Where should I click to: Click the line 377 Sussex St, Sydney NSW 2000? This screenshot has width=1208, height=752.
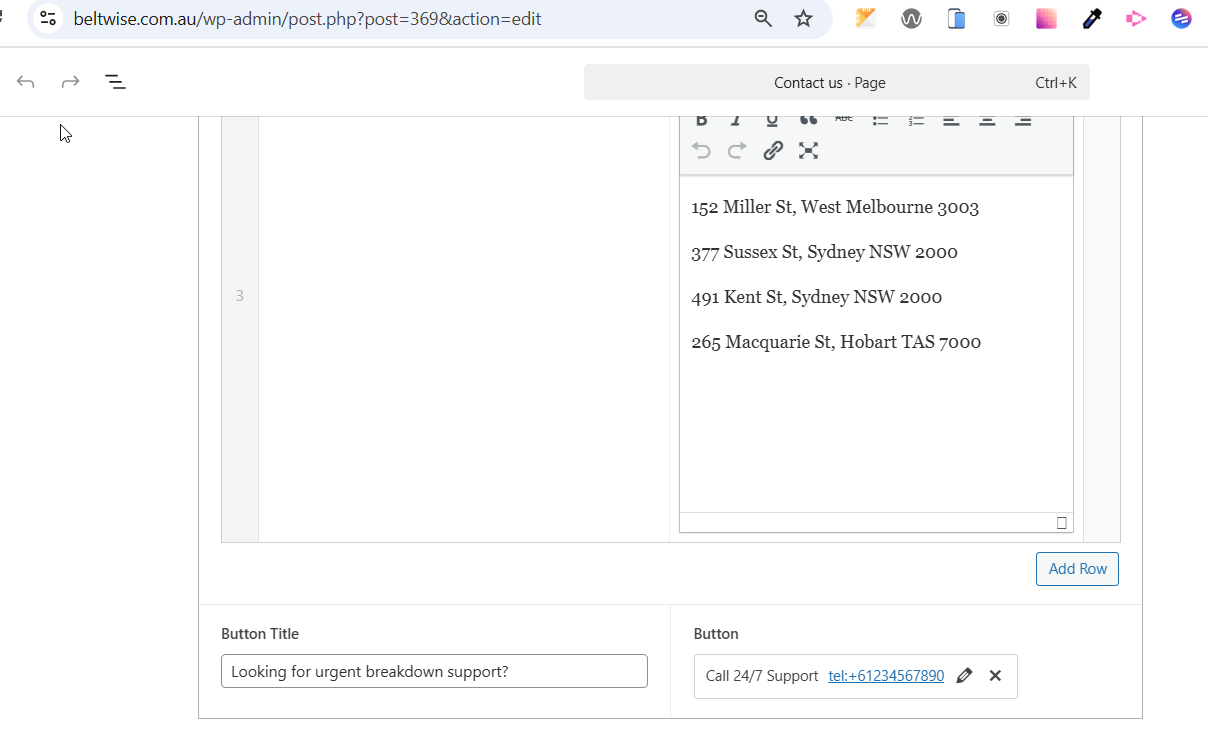tap(824, 252)
